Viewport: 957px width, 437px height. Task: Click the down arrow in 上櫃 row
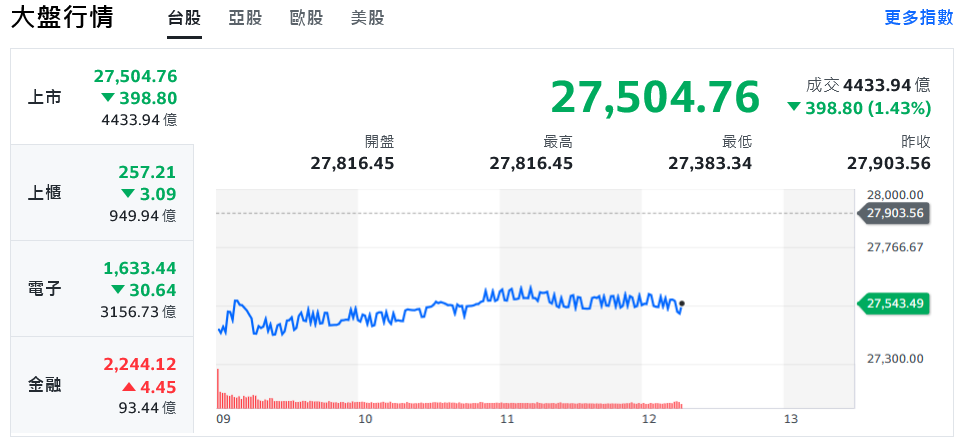coord(128,193)
